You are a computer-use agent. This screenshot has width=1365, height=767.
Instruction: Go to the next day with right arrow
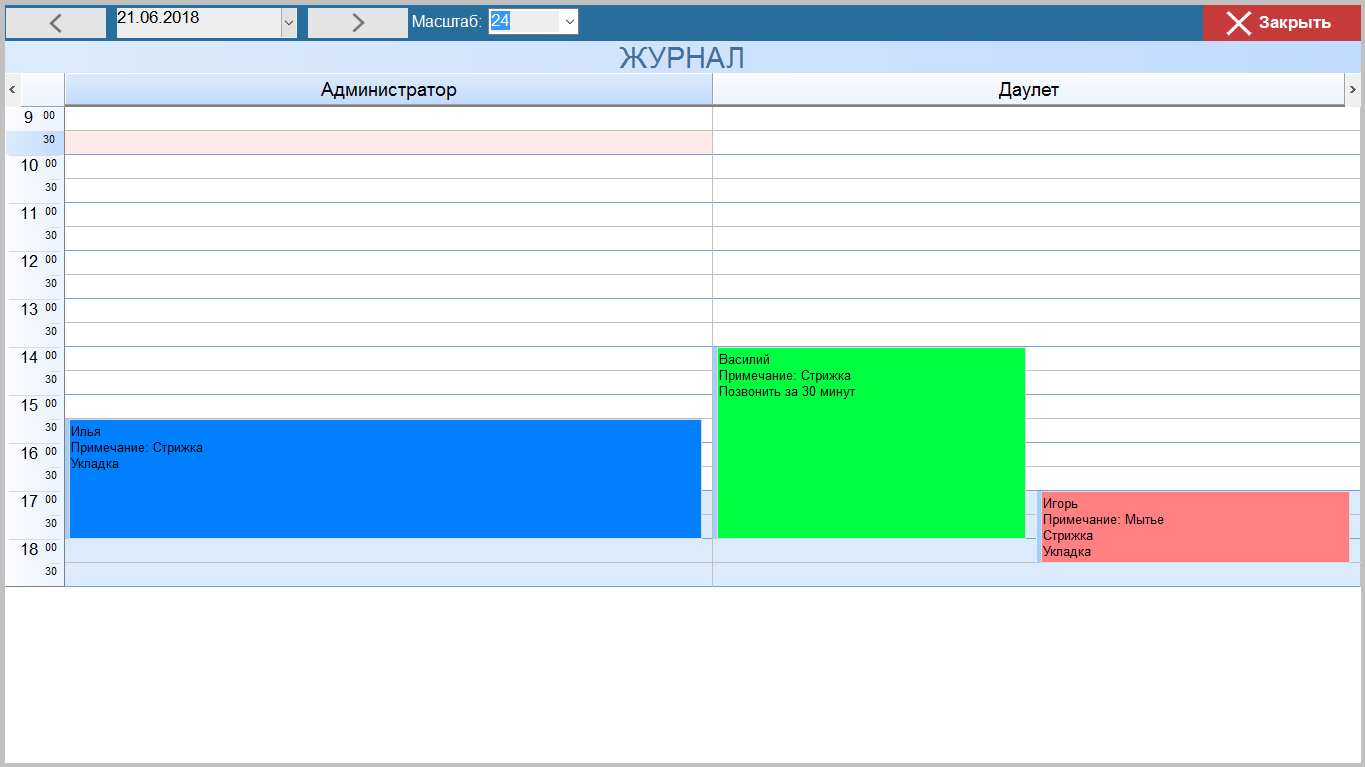coord(357,23)
